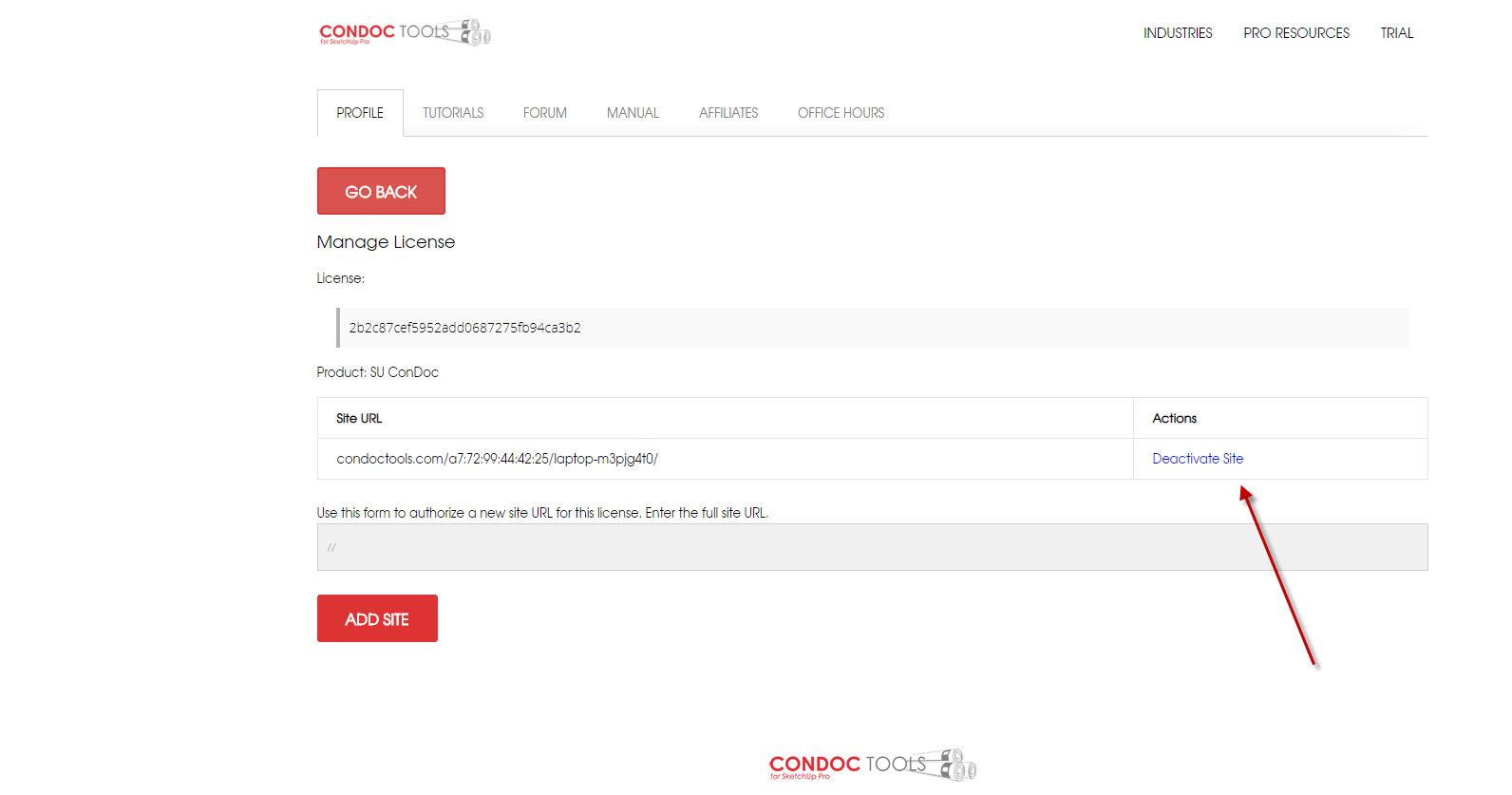Click the Add Site button
This screenshot has height=795, width=1512.
tap(377, 618)
